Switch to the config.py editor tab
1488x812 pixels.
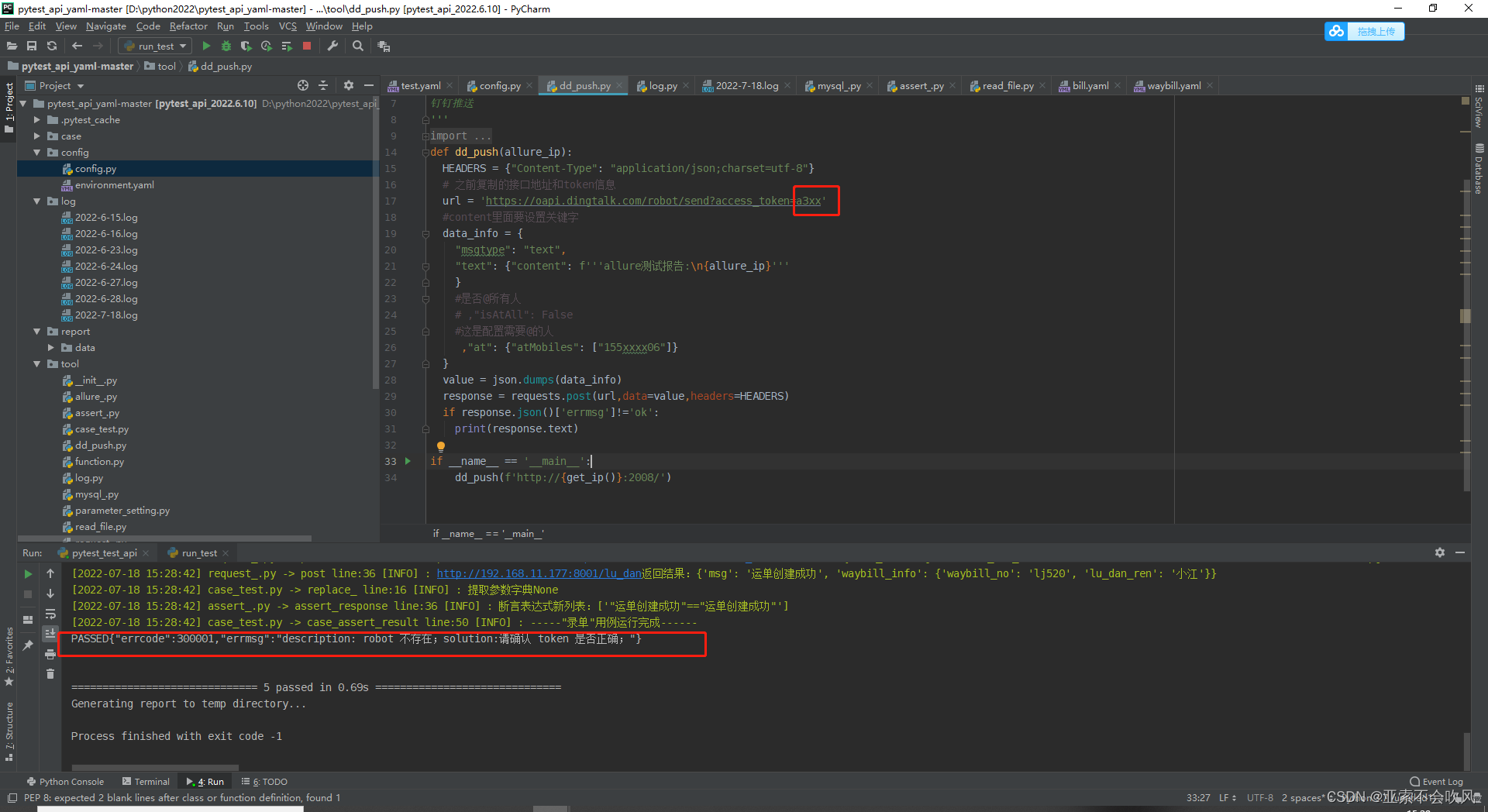pos(499,86)
